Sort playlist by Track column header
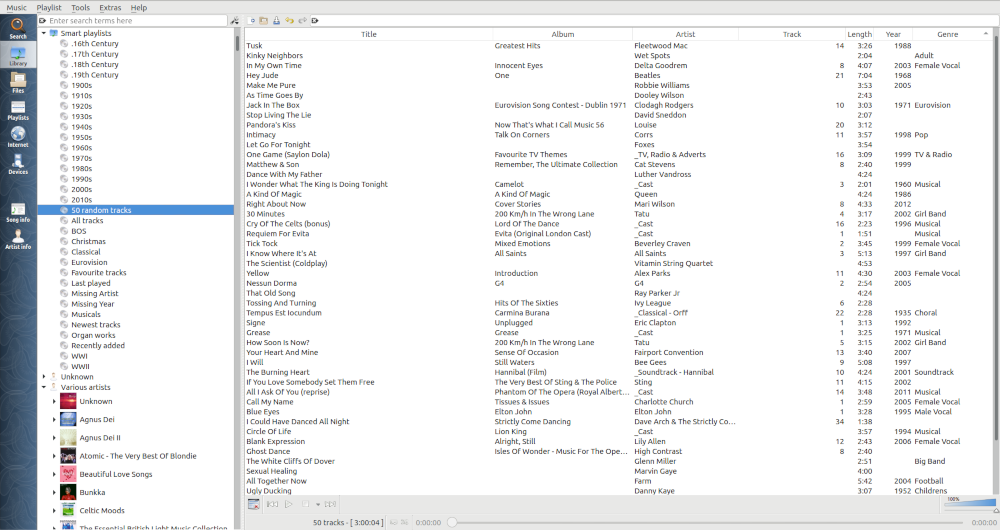Viewport: 1000px width, 530px height. [792, 34]
